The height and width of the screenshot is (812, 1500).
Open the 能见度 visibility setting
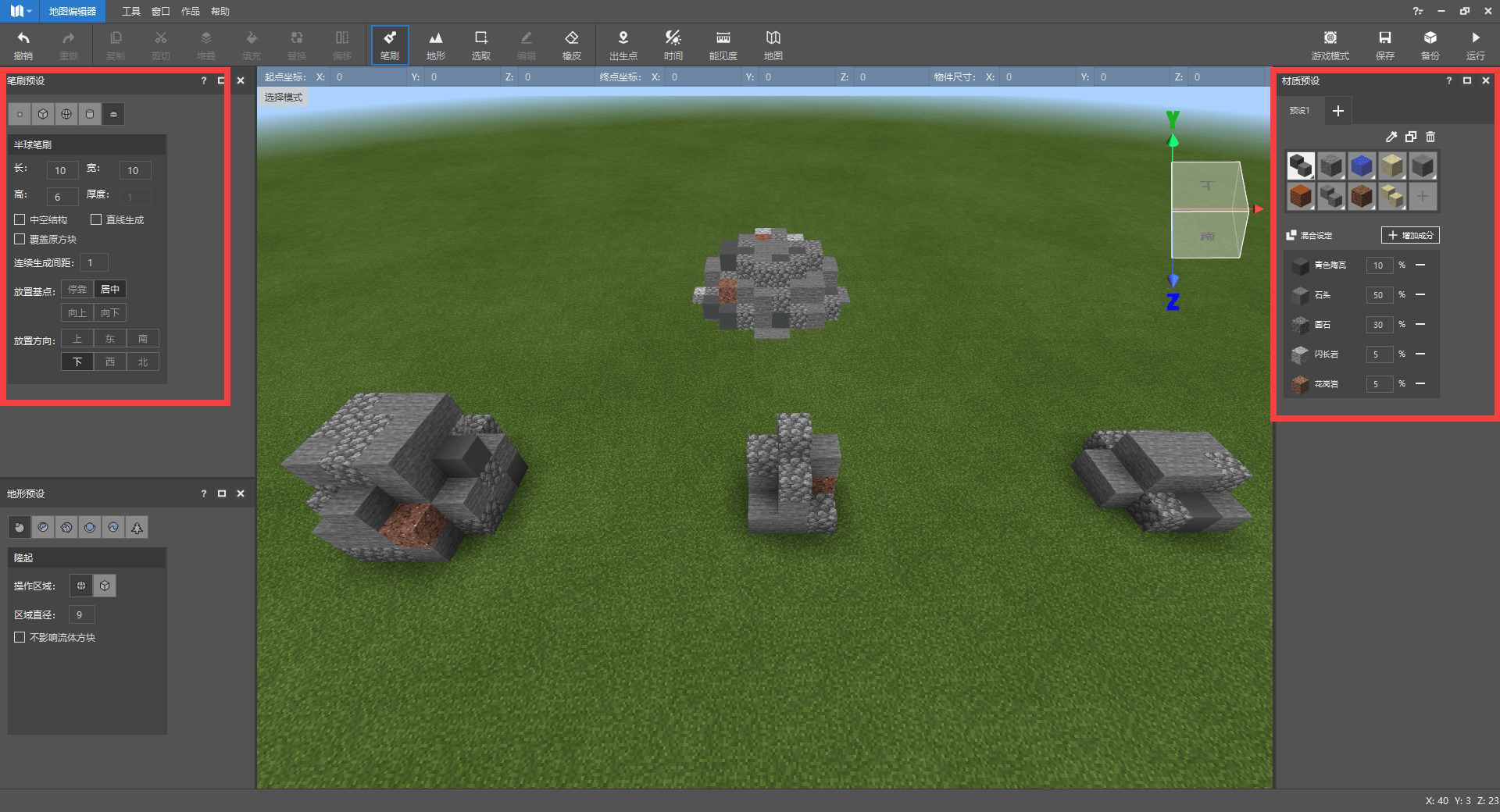(723, 45)
